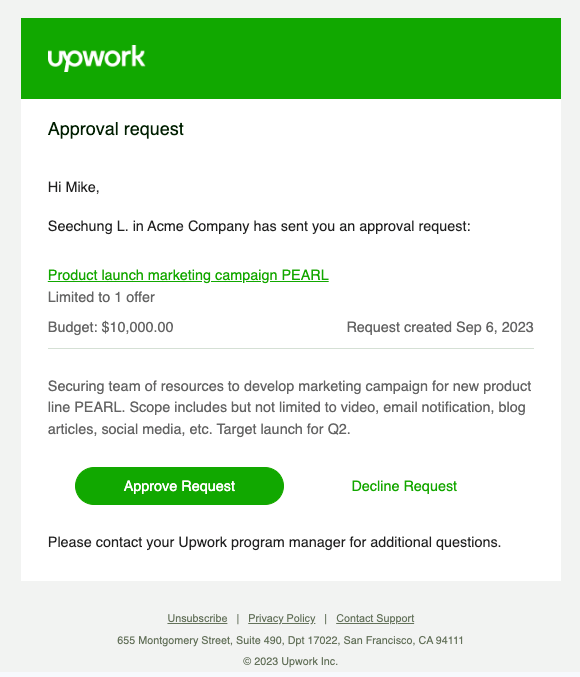Click the Montgomery Street address line
580x677 pixels.
(290, 640)
